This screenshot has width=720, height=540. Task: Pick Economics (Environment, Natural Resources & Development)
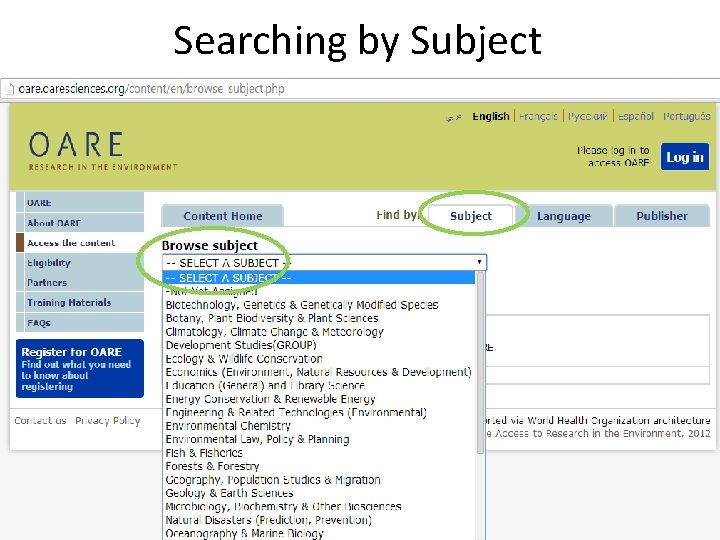pyautogui.click(x=319, y=372)
